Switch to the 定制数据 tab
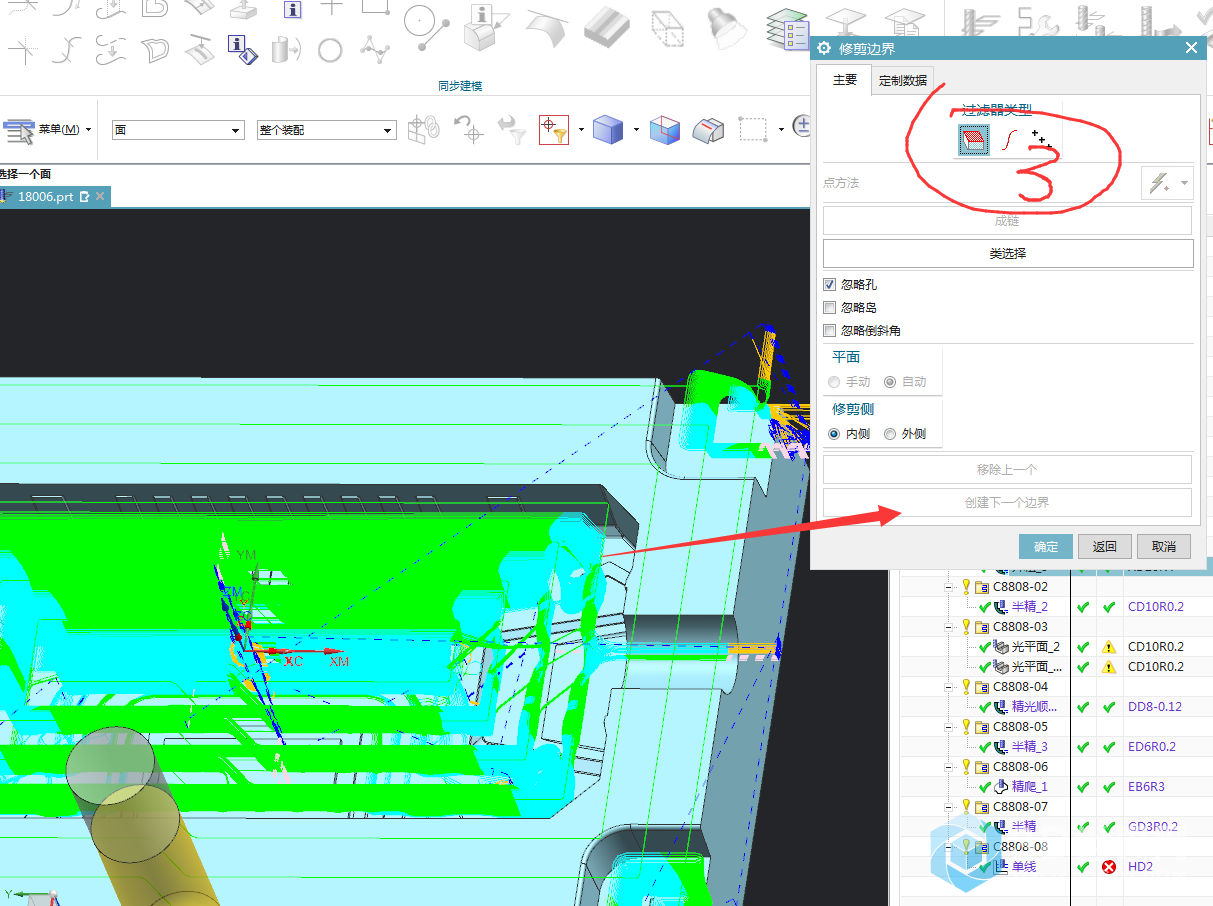 [903, 81]
